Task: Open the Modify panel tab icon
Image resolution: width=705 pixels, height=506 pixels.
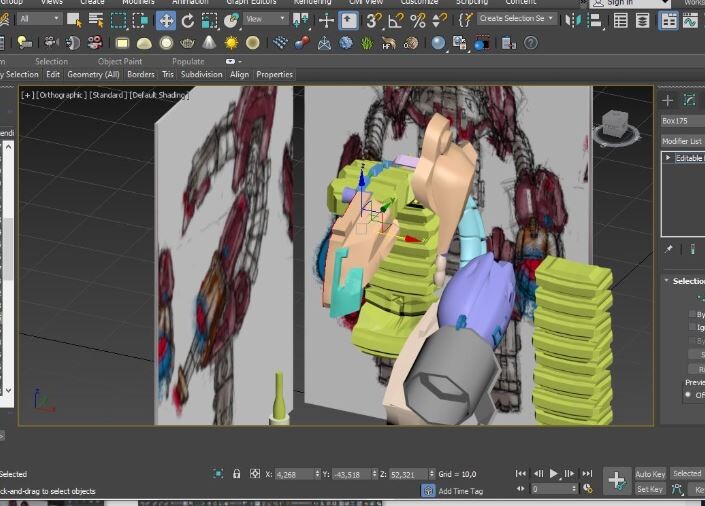Action: [689, 100]
